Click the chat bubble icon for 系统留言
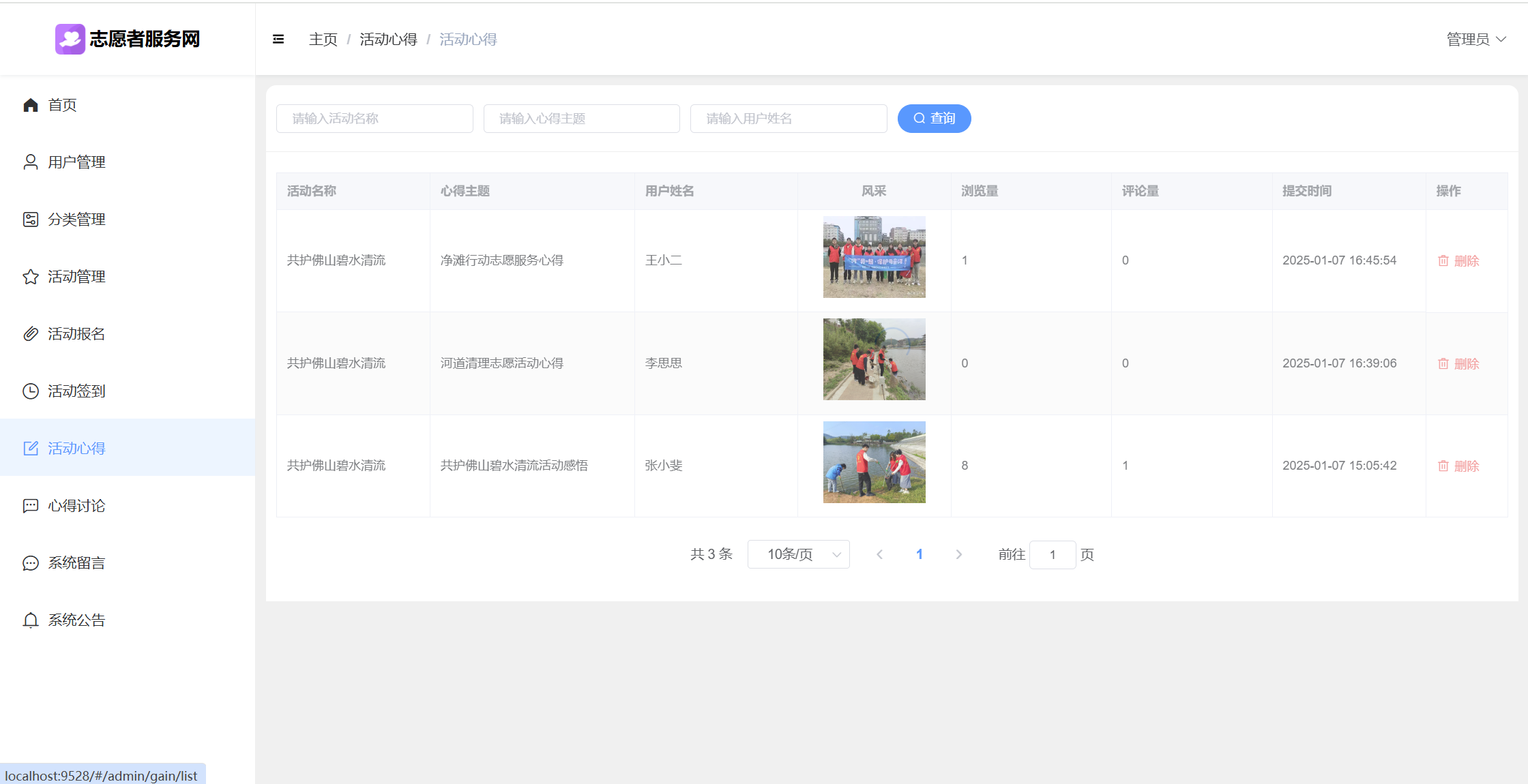 click(31, 563)
